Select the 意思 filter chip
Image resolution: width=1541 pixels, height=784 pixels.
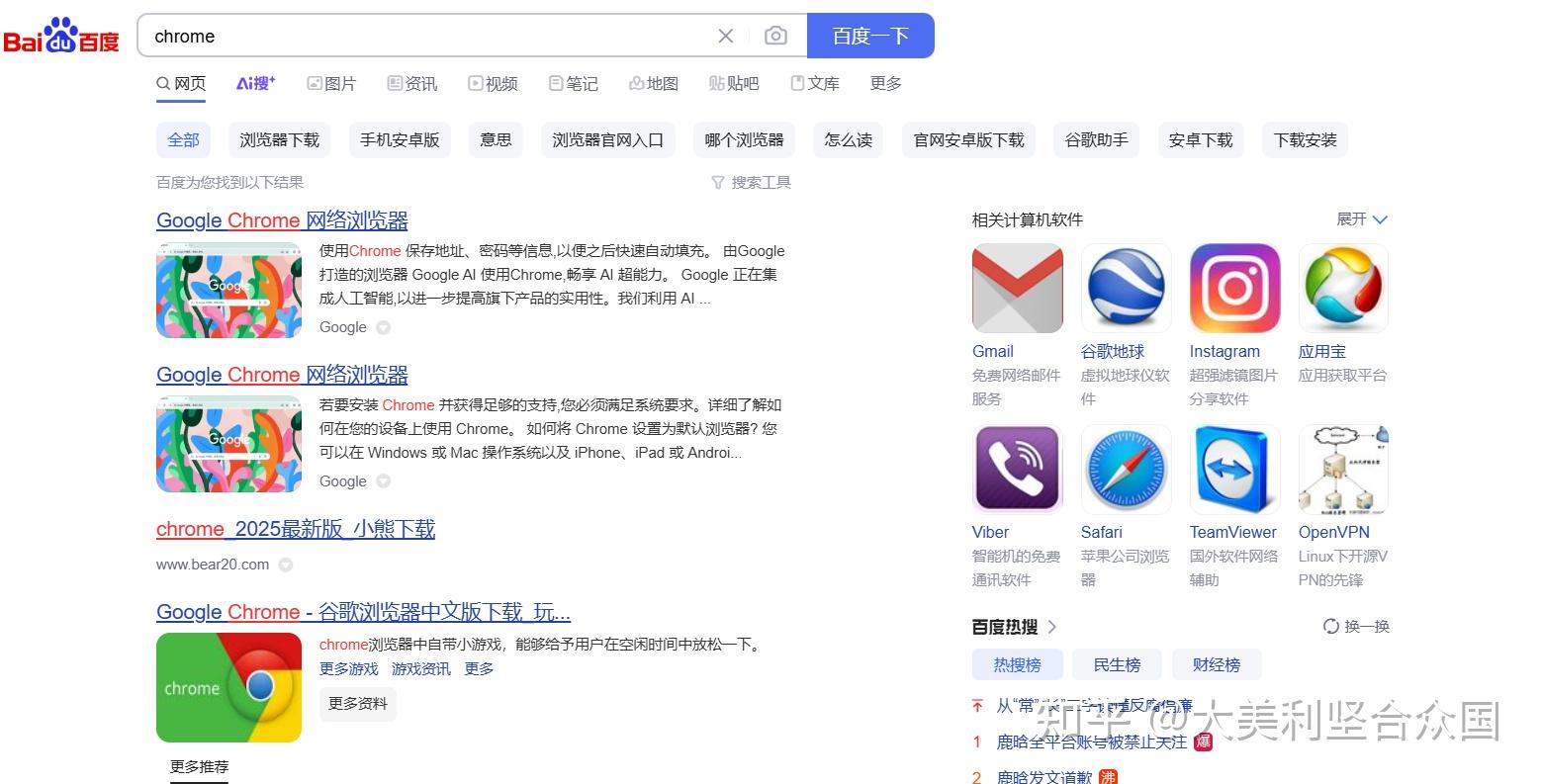496,139
